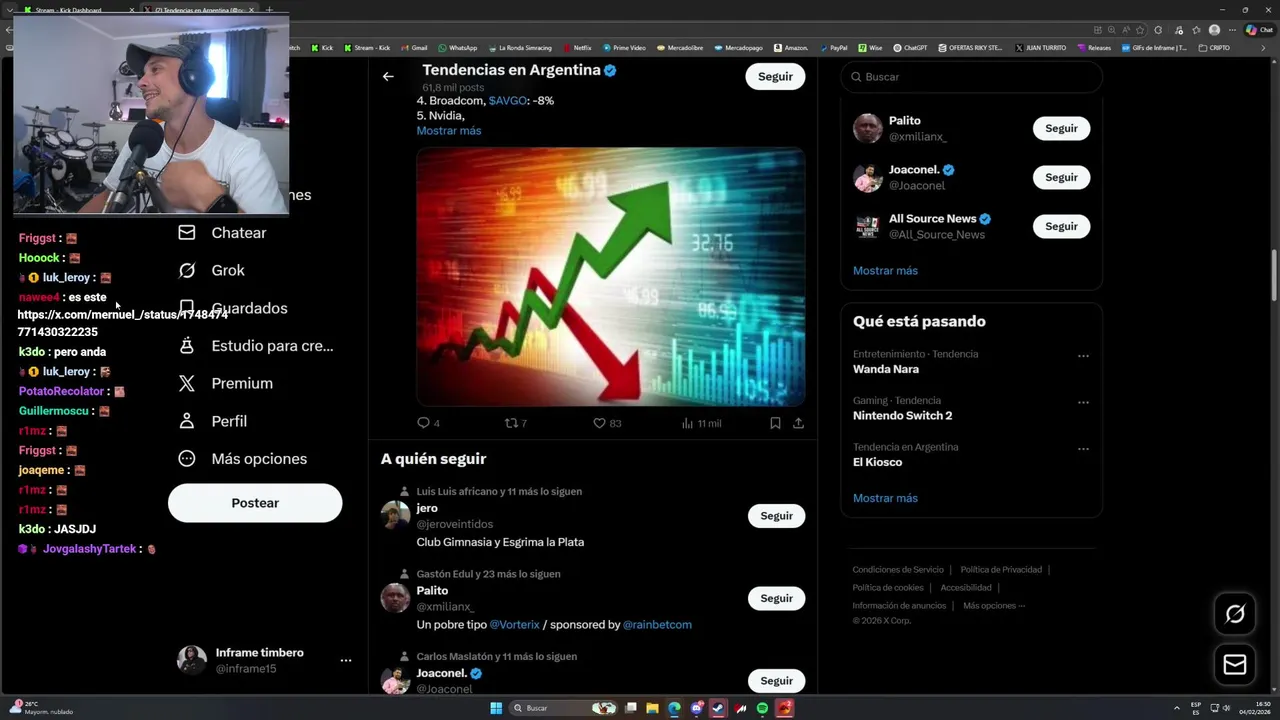Screen dimensions: 1280x720
Task: Go back with the arrow beside Tendencias en Argentina
Action: pos(388,76)
